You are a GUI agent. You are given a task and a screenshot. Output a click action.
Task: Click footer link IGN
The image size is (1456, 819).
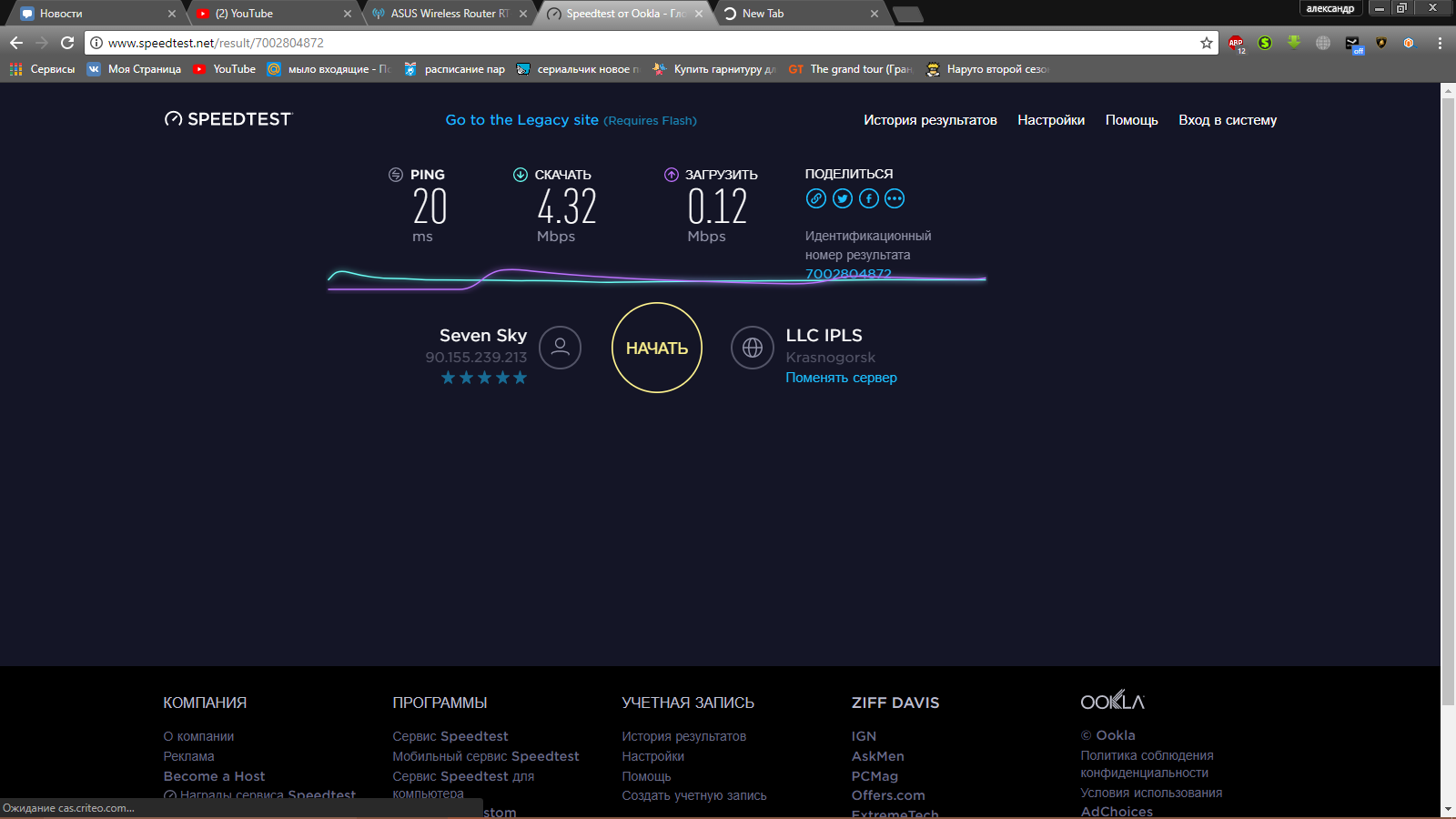coord(864,736)
